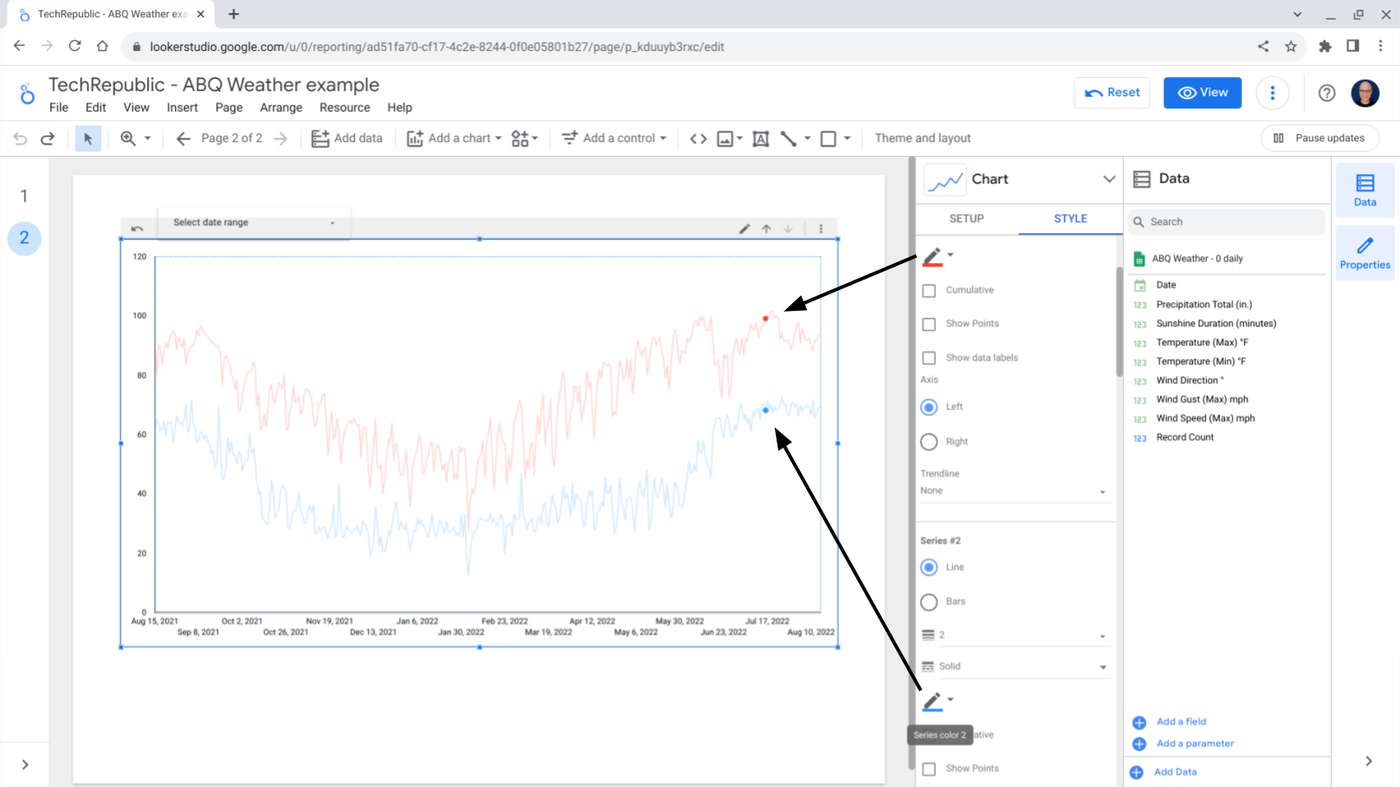
Task: Select the arrow selection mode tool
Action: [88, 139]
